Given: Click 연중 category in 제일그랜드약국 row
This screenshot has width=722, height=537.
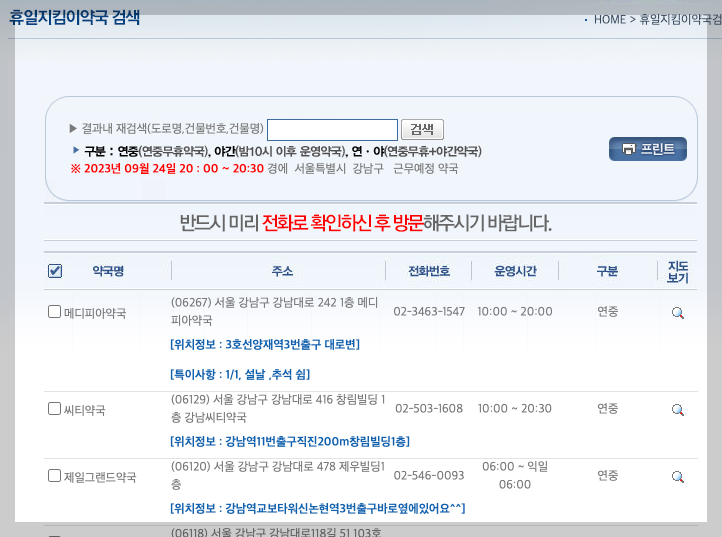Looking at the screenshot, I should [607, 475].
